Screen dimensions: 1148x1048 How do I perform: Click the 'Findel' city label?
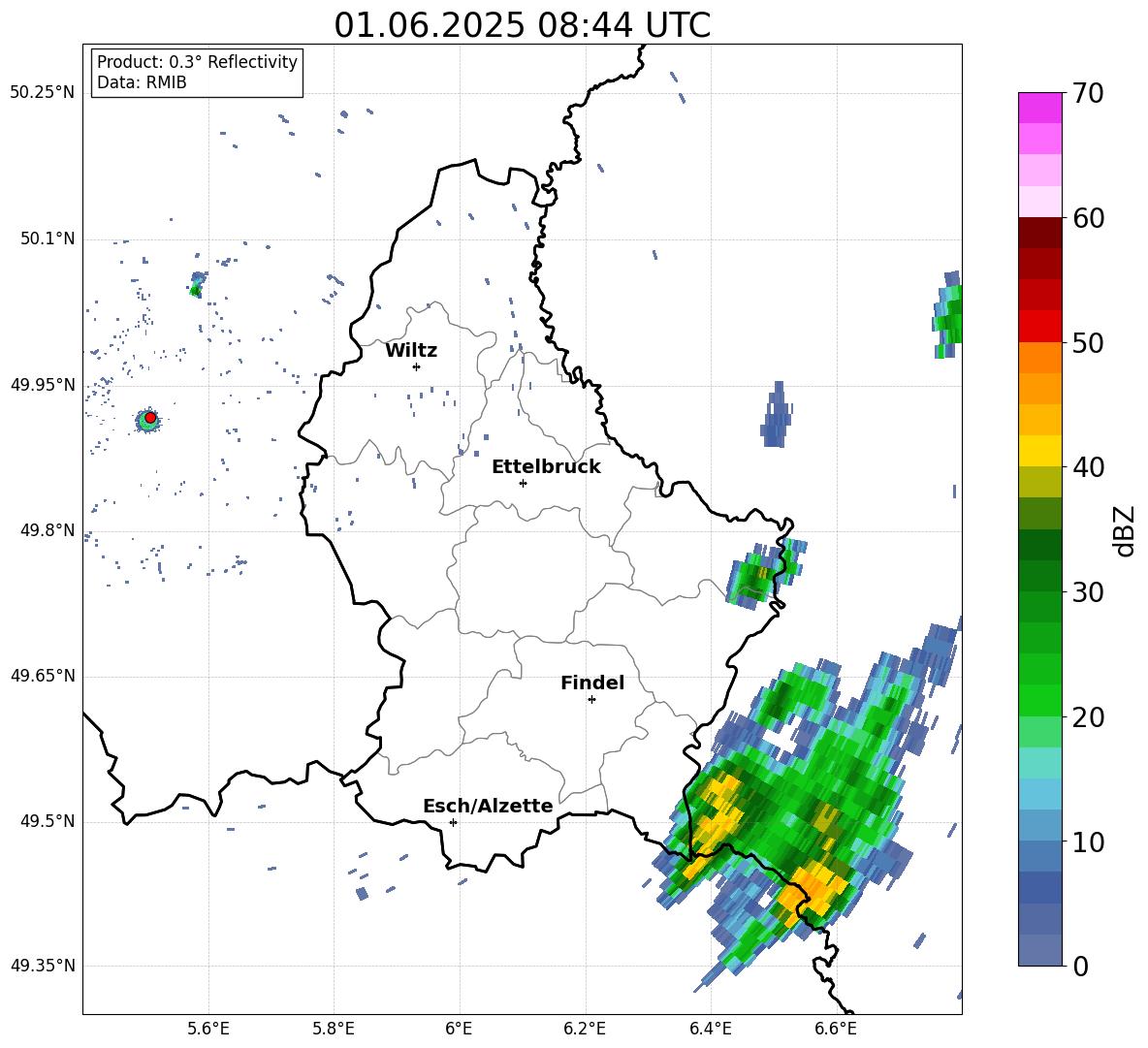coord(592,683)
